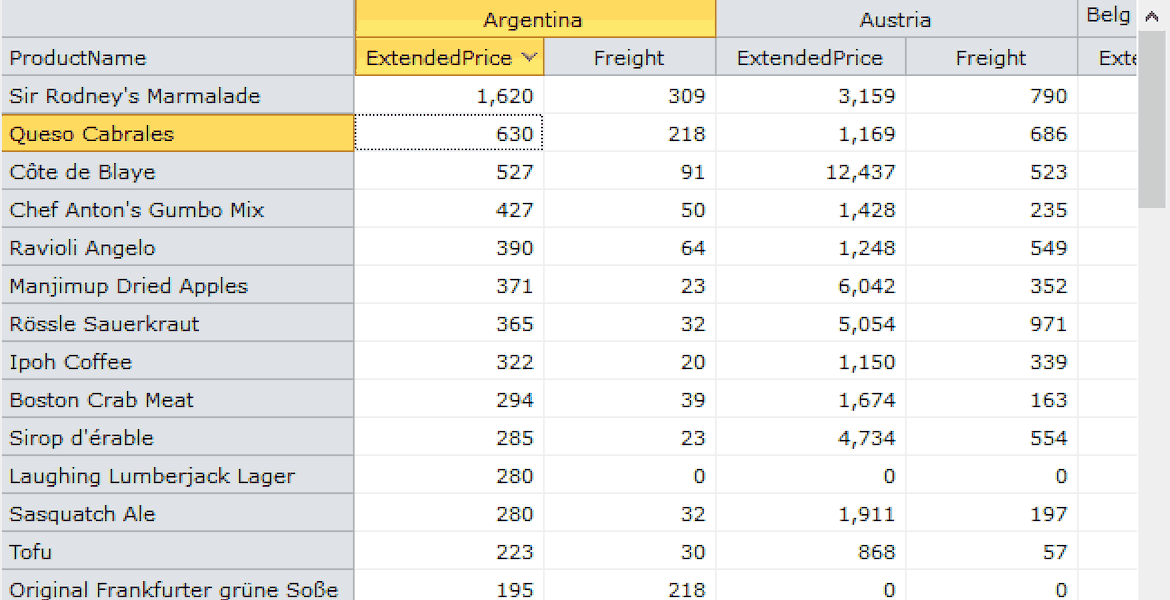Select the Queso Cabrales row header
The height and width of the screenshot is (600, 1170).
coord(178,134)
